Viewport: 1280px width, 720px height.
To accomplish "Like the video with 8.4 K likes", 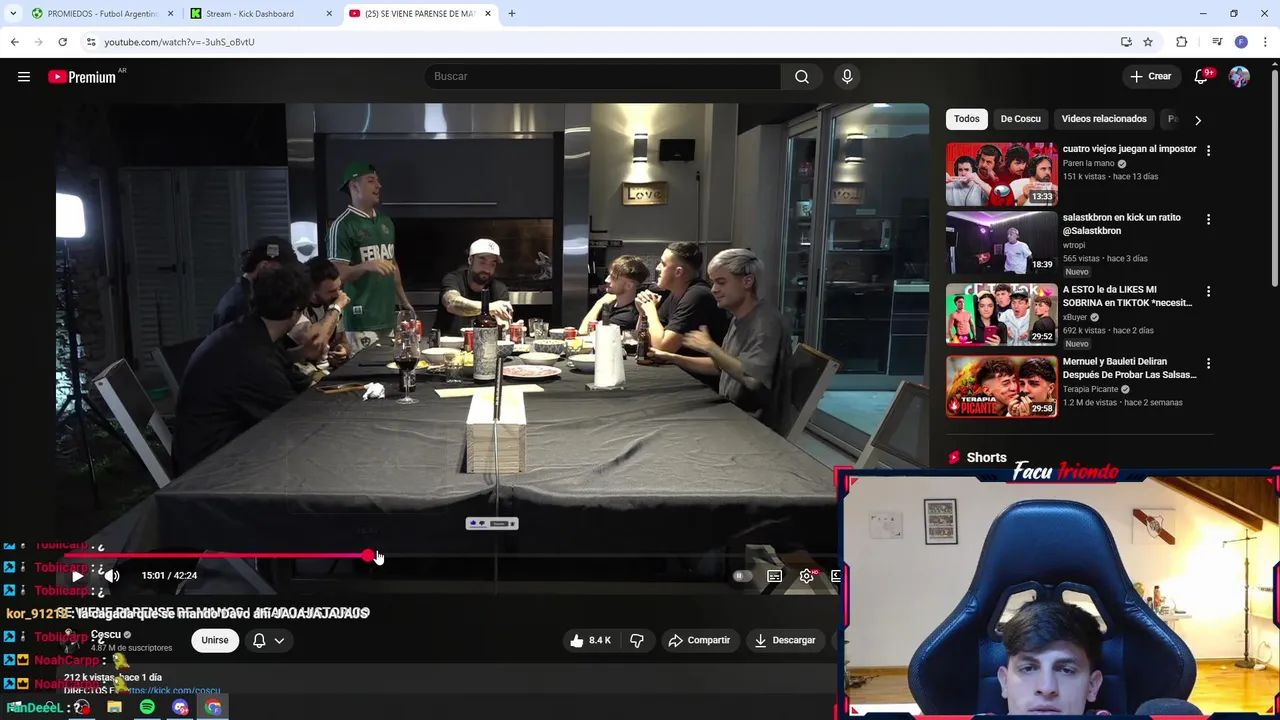I will [x=590, y=640].
